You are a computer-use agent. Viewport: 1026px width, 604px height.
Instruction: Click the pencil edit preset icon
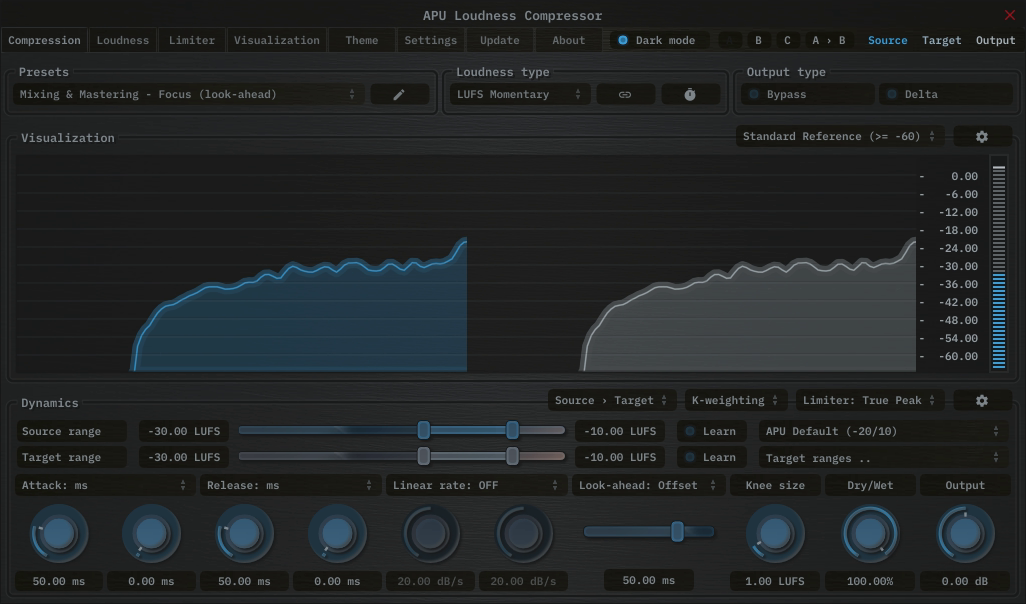tap(399, 94)
